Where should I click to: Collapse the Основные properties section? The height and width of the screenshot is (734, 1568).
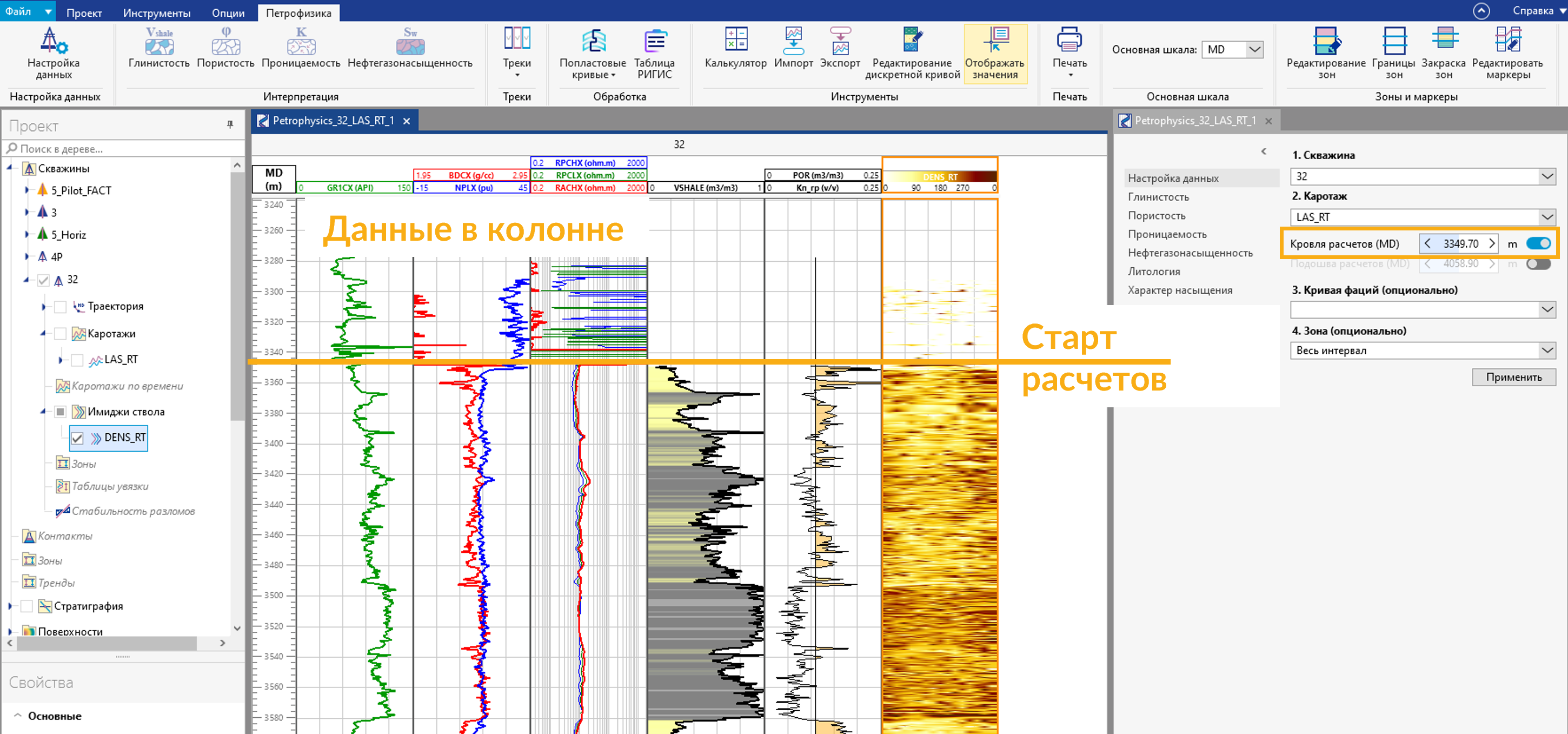(x=18, y=716)
